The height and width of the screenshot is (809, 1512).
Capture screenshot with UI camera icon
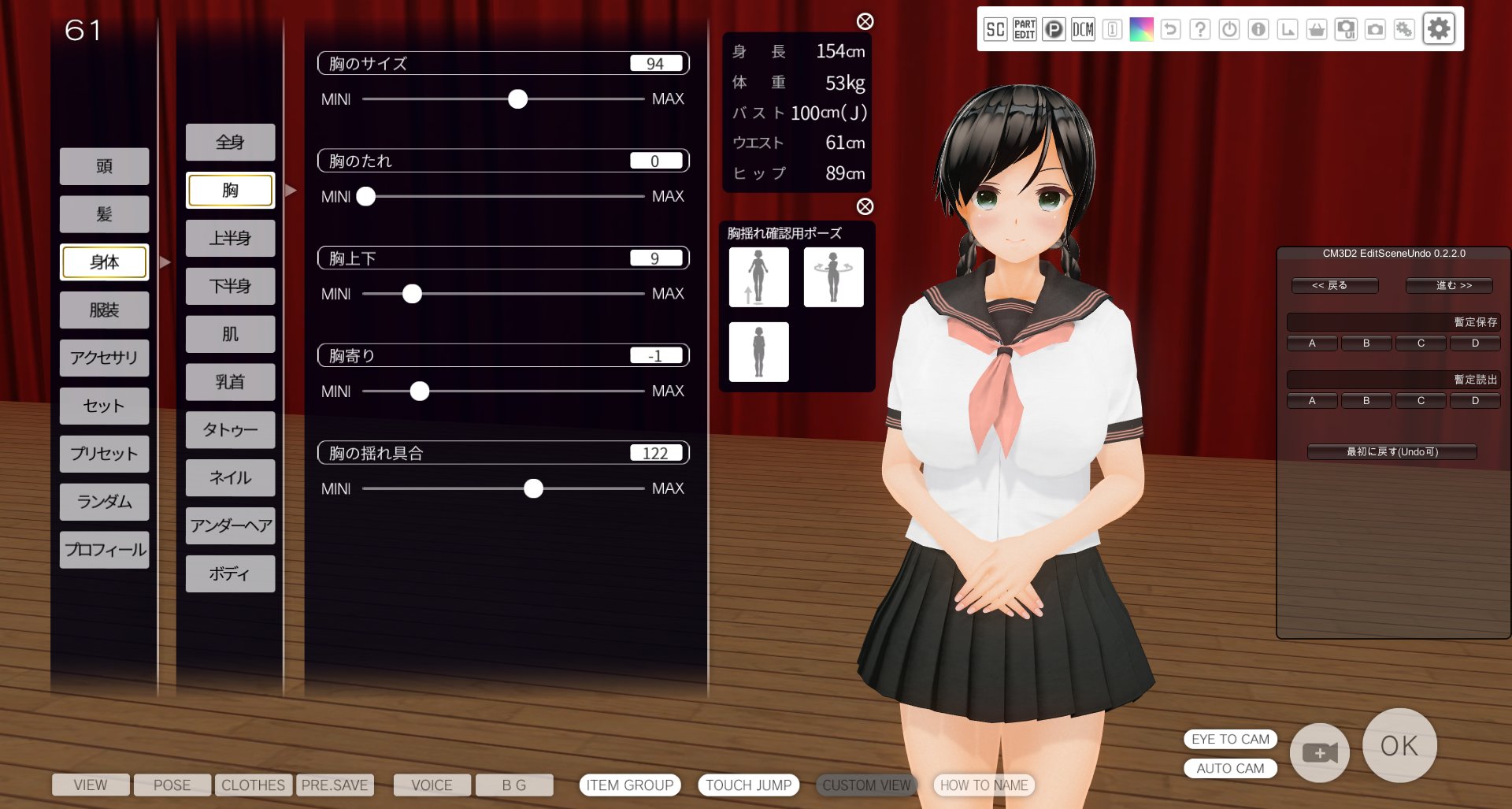pyautogui.click(x=1346, y=30)
